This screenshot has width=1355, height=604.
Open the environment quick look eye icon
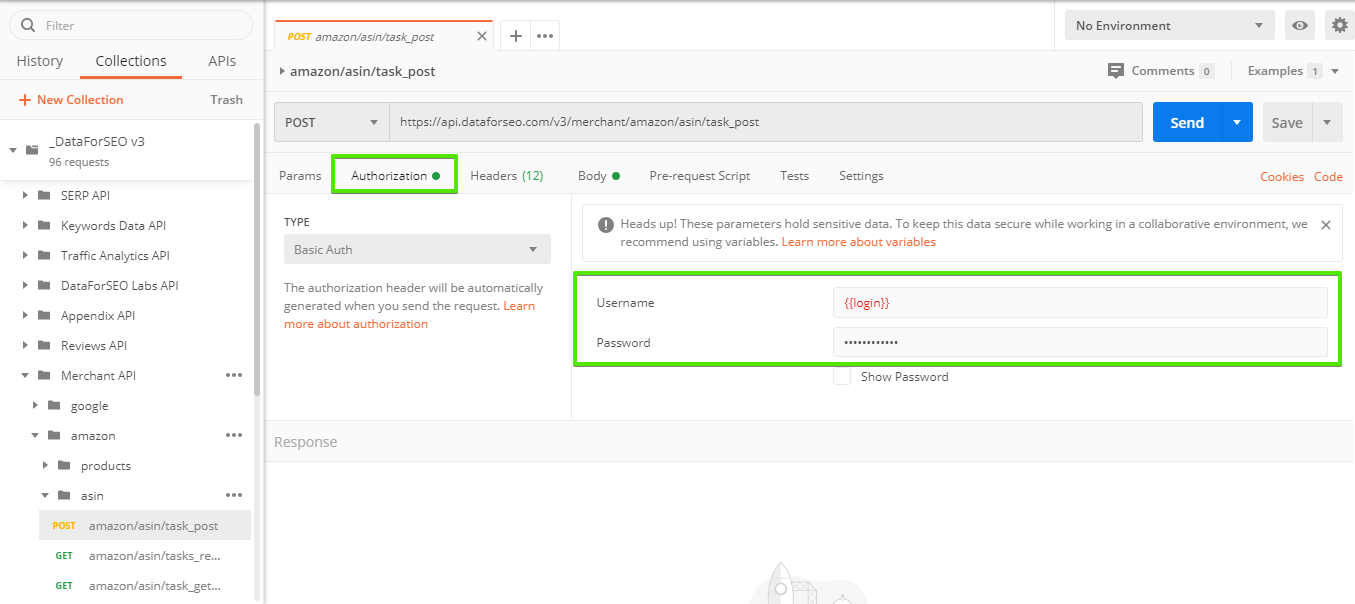(1300, 26)
